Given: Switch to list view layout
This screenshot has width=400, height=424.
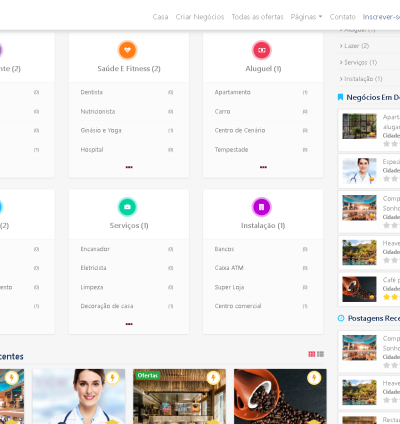Looking at the screenshot, I should [x=320, y=354].
